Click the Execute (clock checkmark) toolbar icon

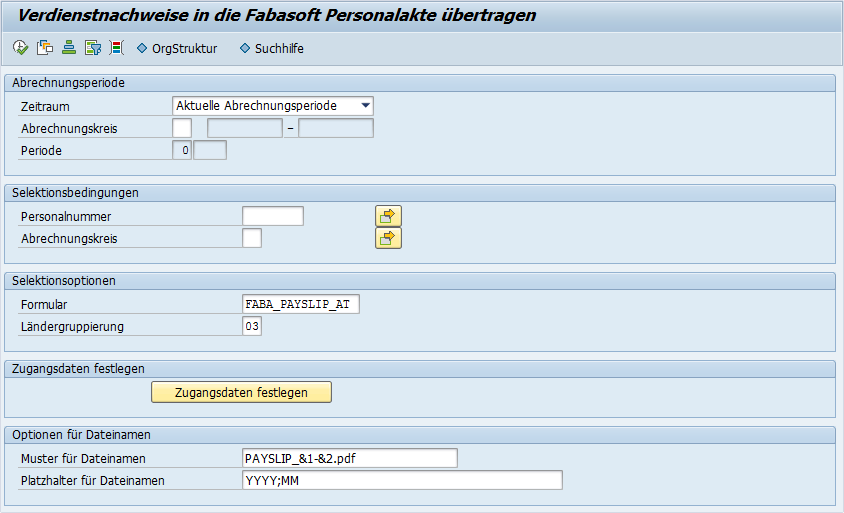click(21, 47)
